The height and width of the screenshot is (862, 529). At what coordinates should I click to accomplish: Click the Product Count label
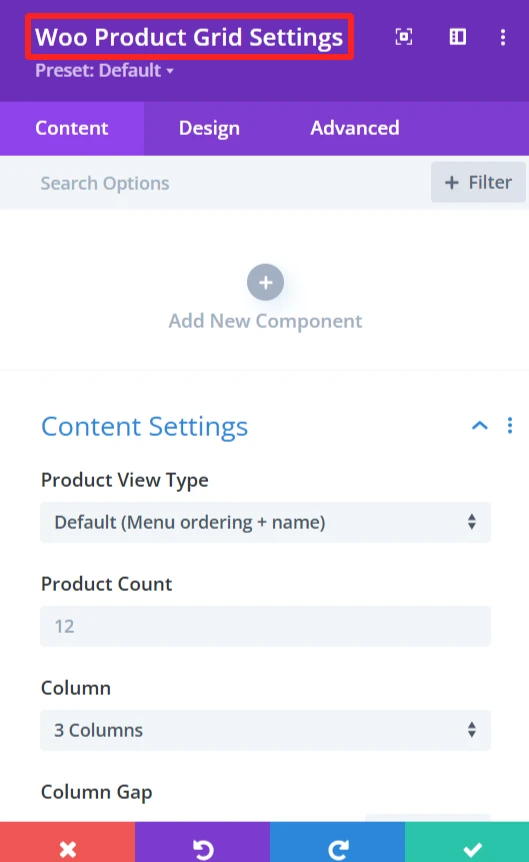tap(107, 584)
